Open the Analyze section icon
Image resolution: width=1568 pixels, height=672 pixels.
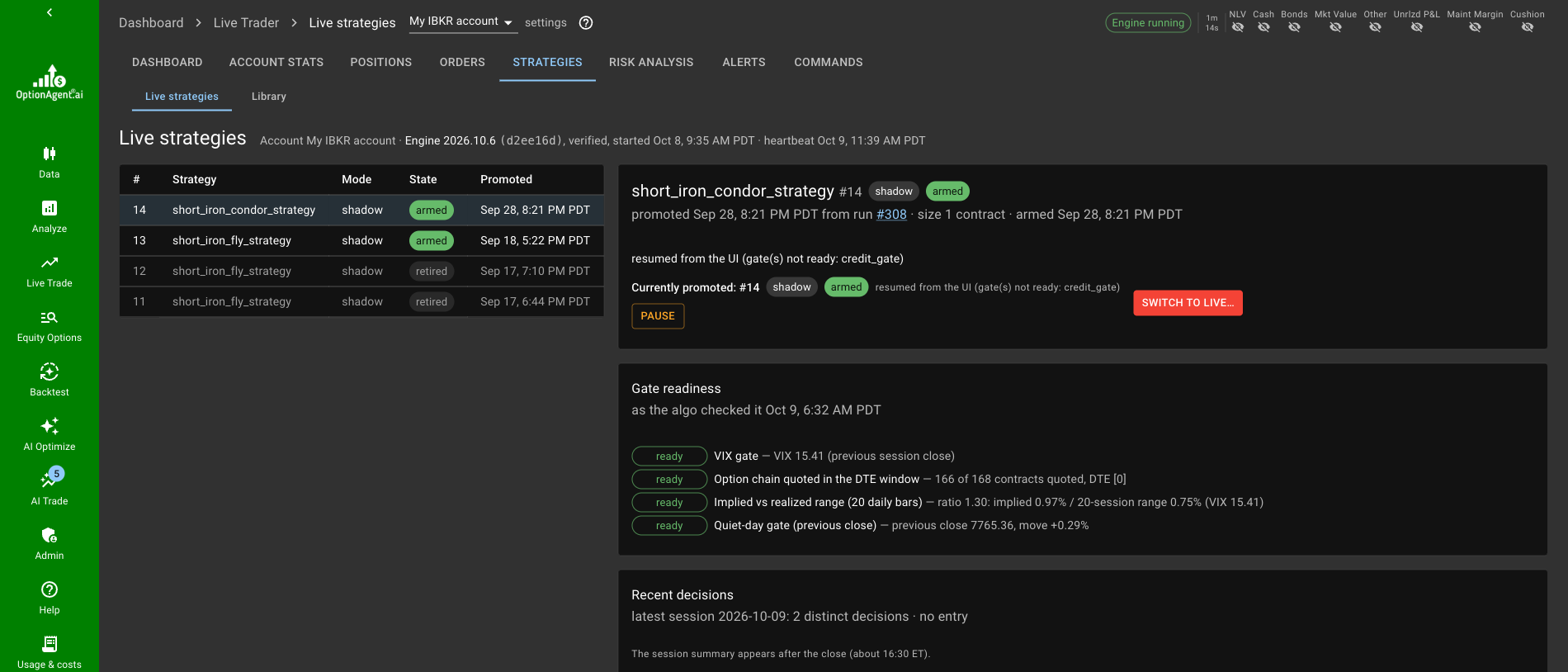coord(50,208)
